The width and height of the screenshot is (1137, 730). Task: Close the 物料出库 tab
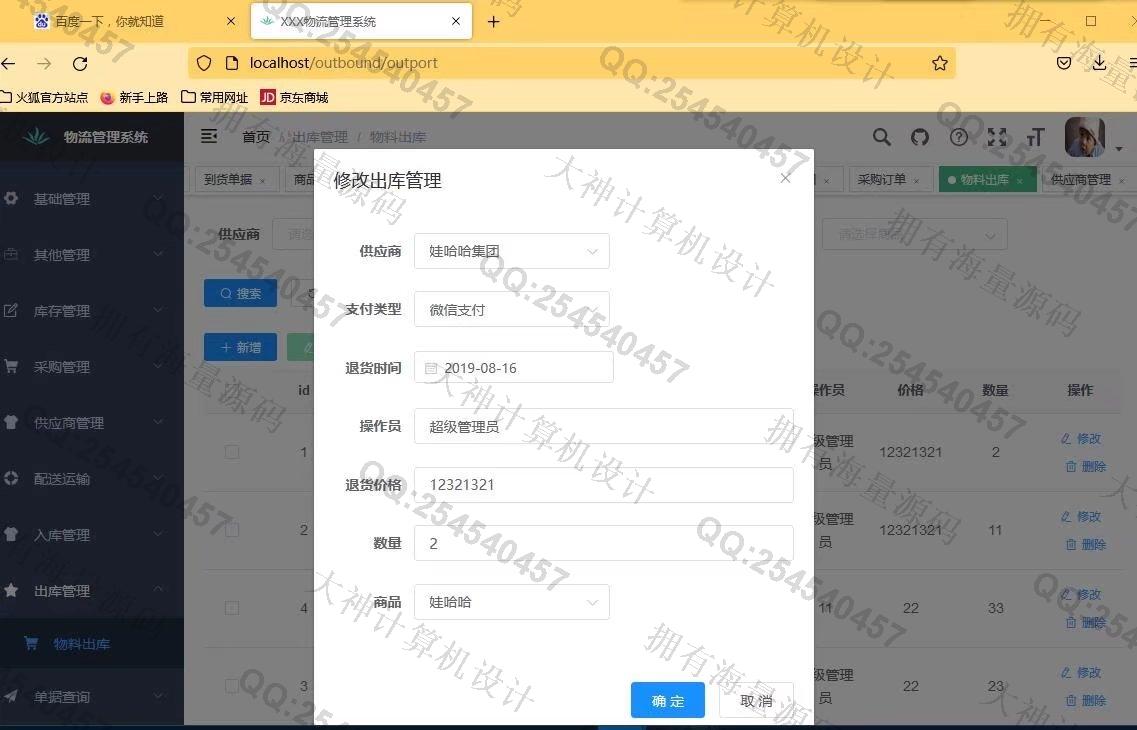[x=1020, y=181]
